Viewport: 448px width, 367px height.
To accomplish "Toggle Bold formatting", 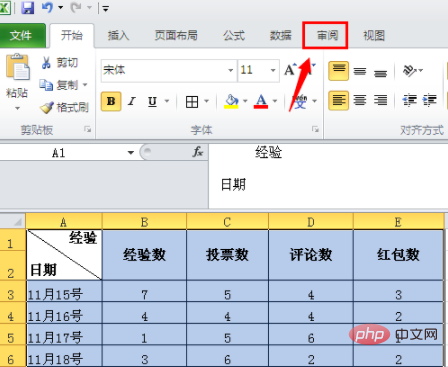I will click(x=111, y=101).
